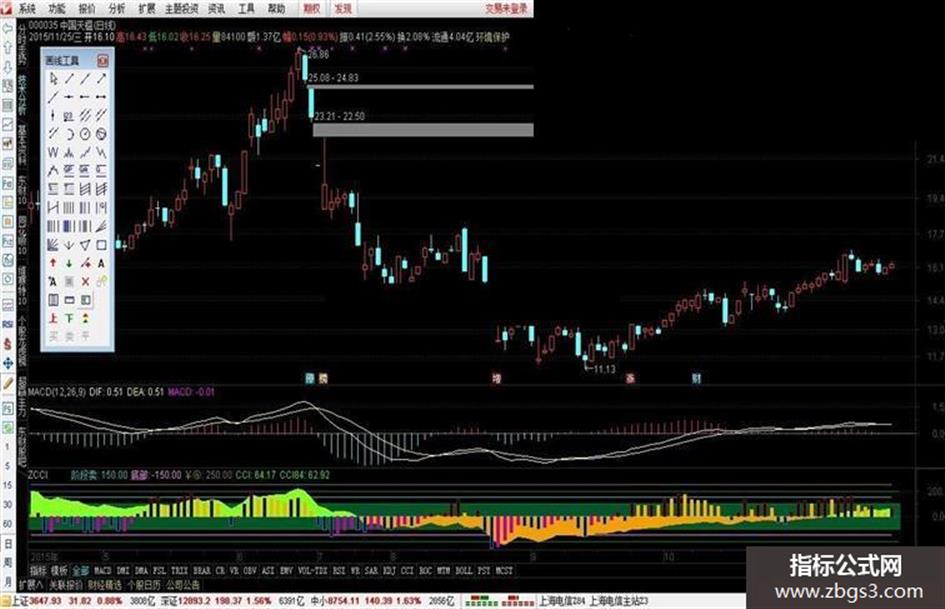Click the 期权 button in top bar
This screenshot has width=945, height=609.
point(312,8)
